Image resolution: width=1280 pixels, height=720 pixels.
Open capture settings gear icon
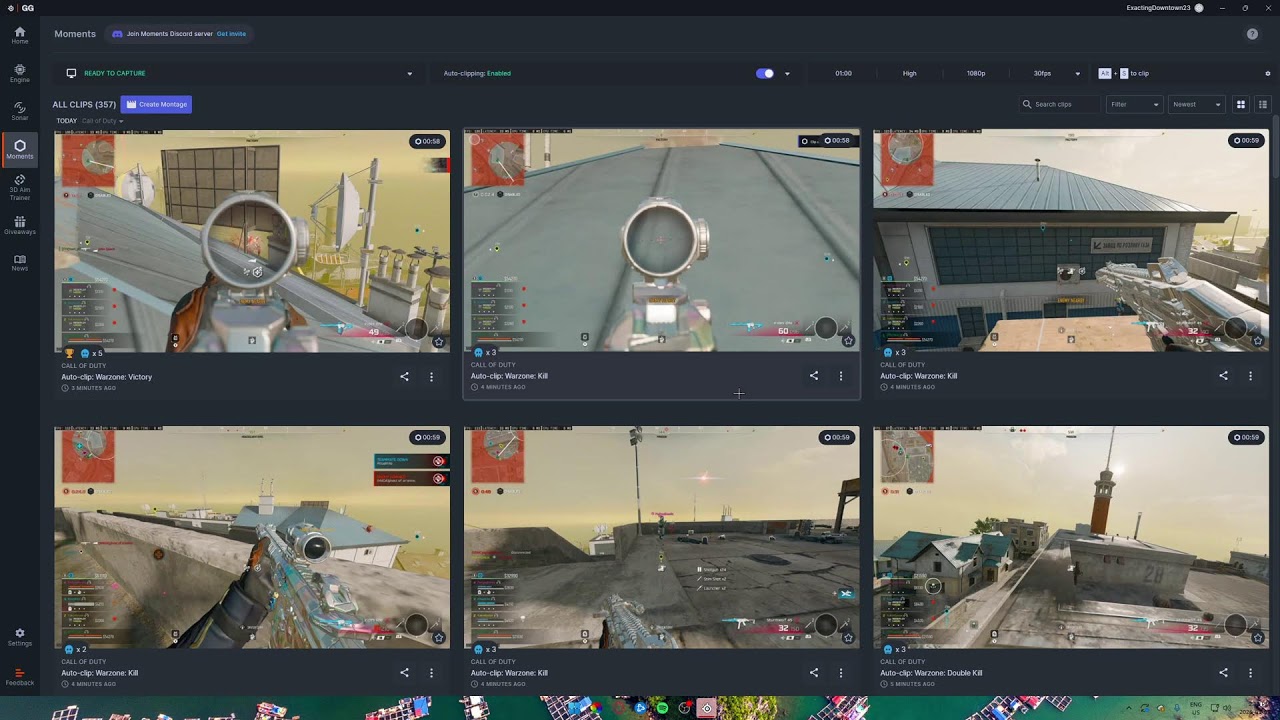1268,73
